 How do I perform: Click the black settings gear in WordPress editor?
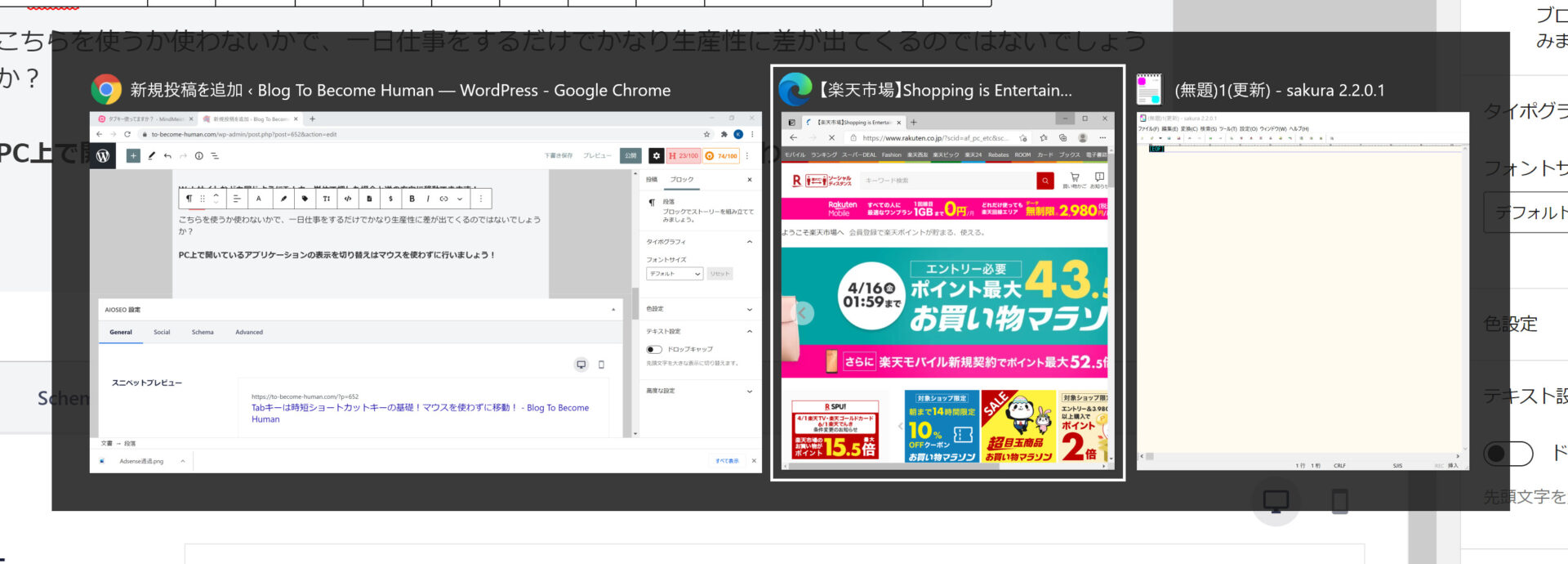point(656,155)
